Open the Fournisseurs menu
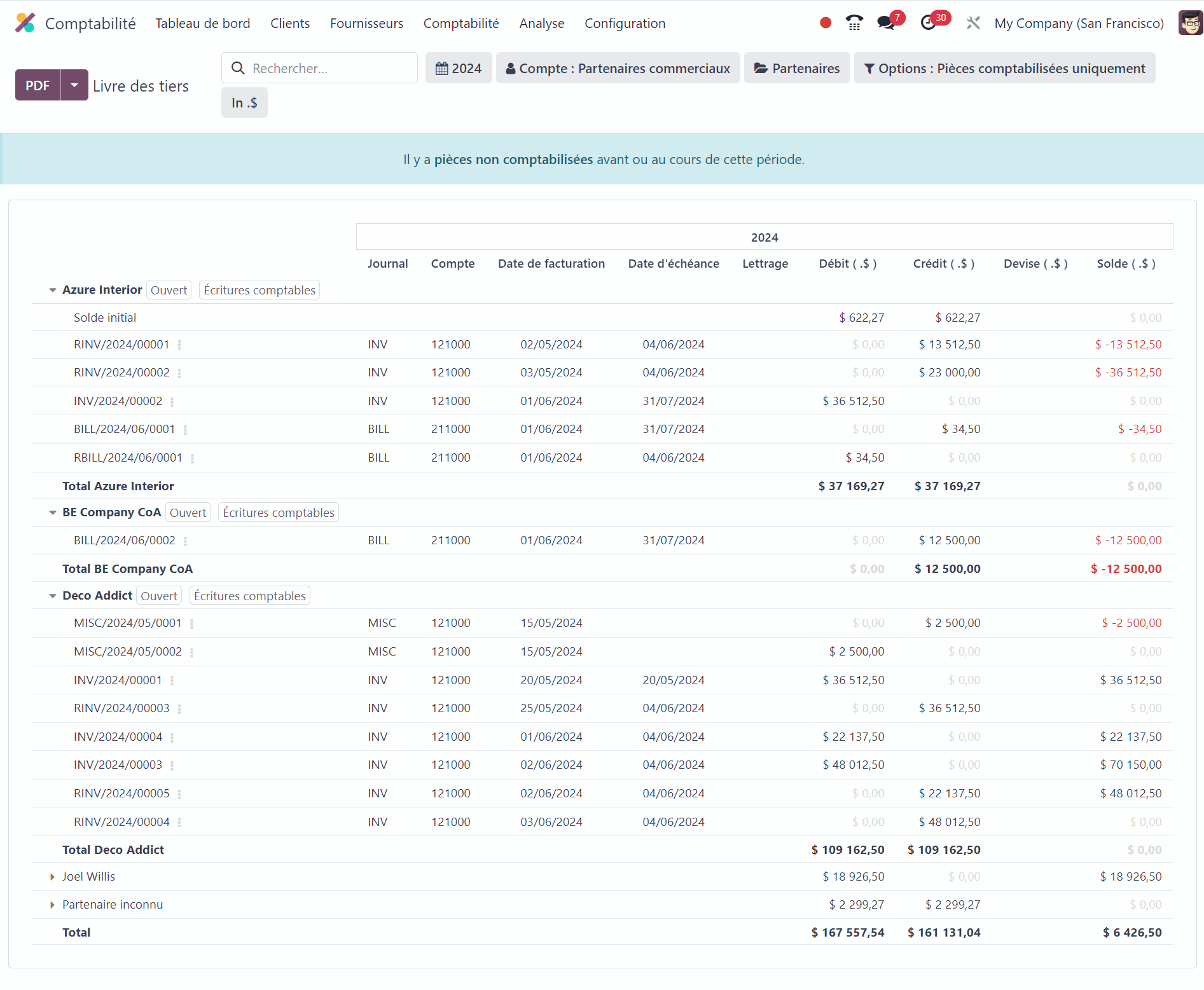This screenshot has height=990, width=1204. point(366,24)
